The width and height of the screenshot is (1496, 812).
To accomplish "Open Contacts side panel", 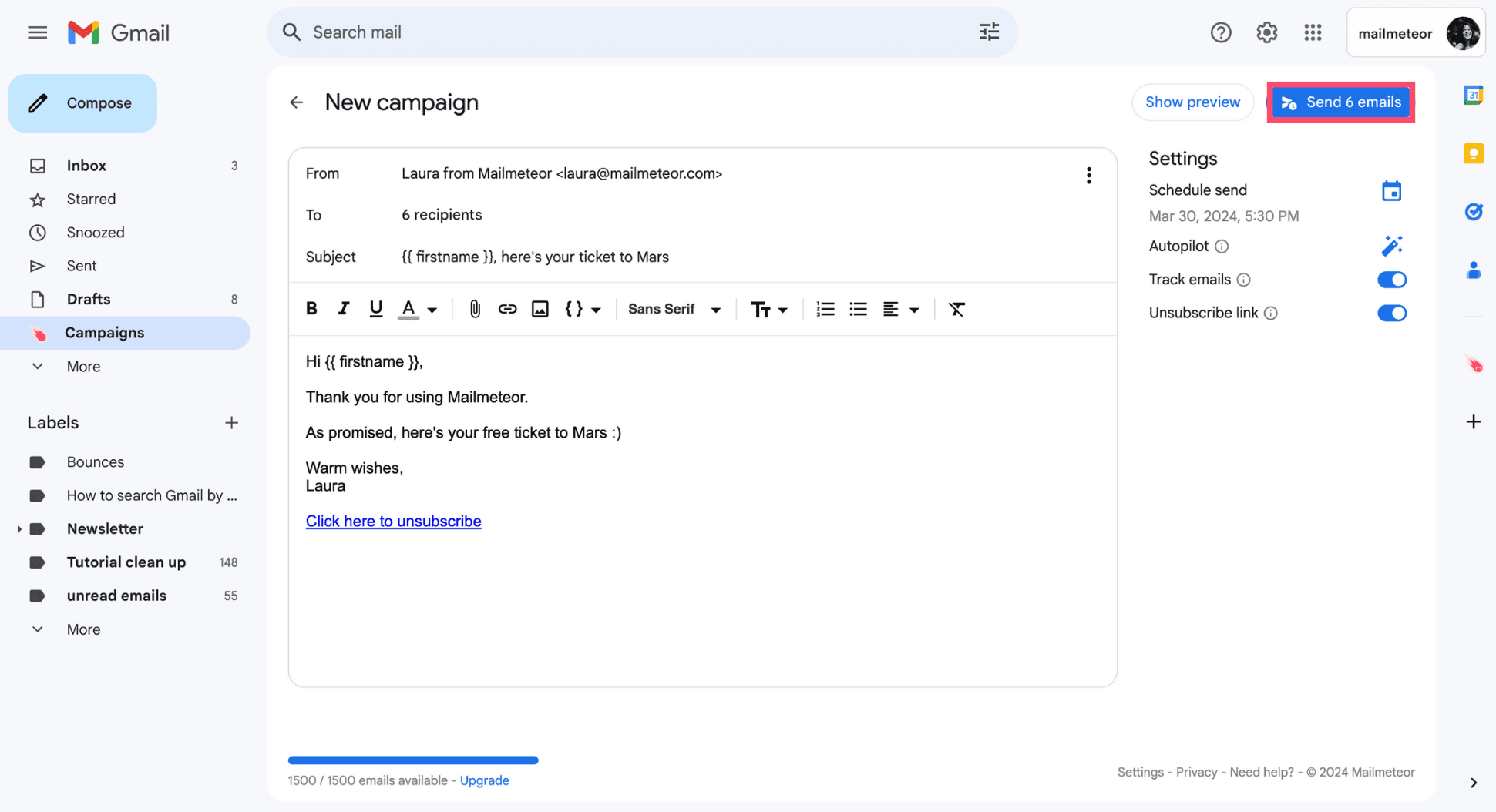I will click(1473, 270).
